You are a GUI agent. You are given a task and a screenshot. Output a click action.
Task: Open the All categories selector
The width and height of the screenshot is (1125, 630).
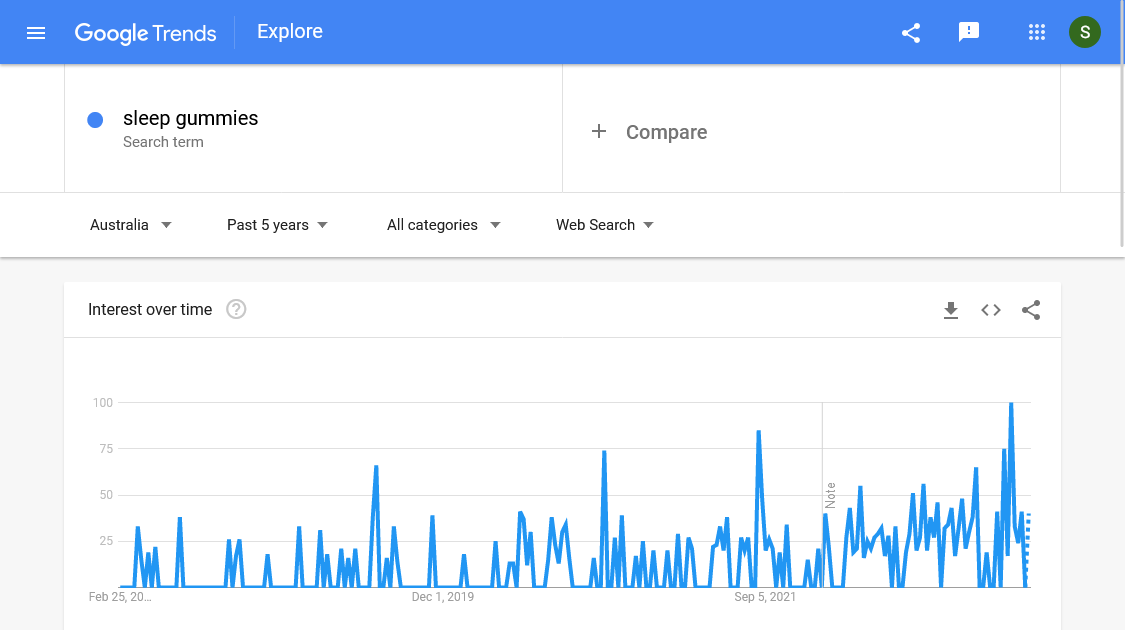pyautogui.click(x=443, y=225)
